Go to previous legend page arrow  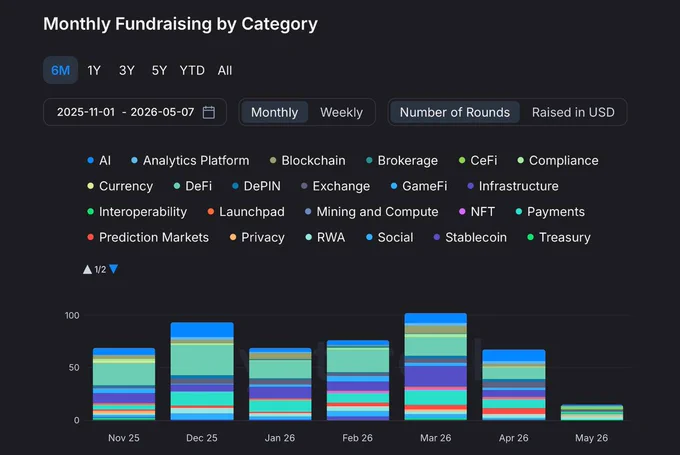pos(87,270)
